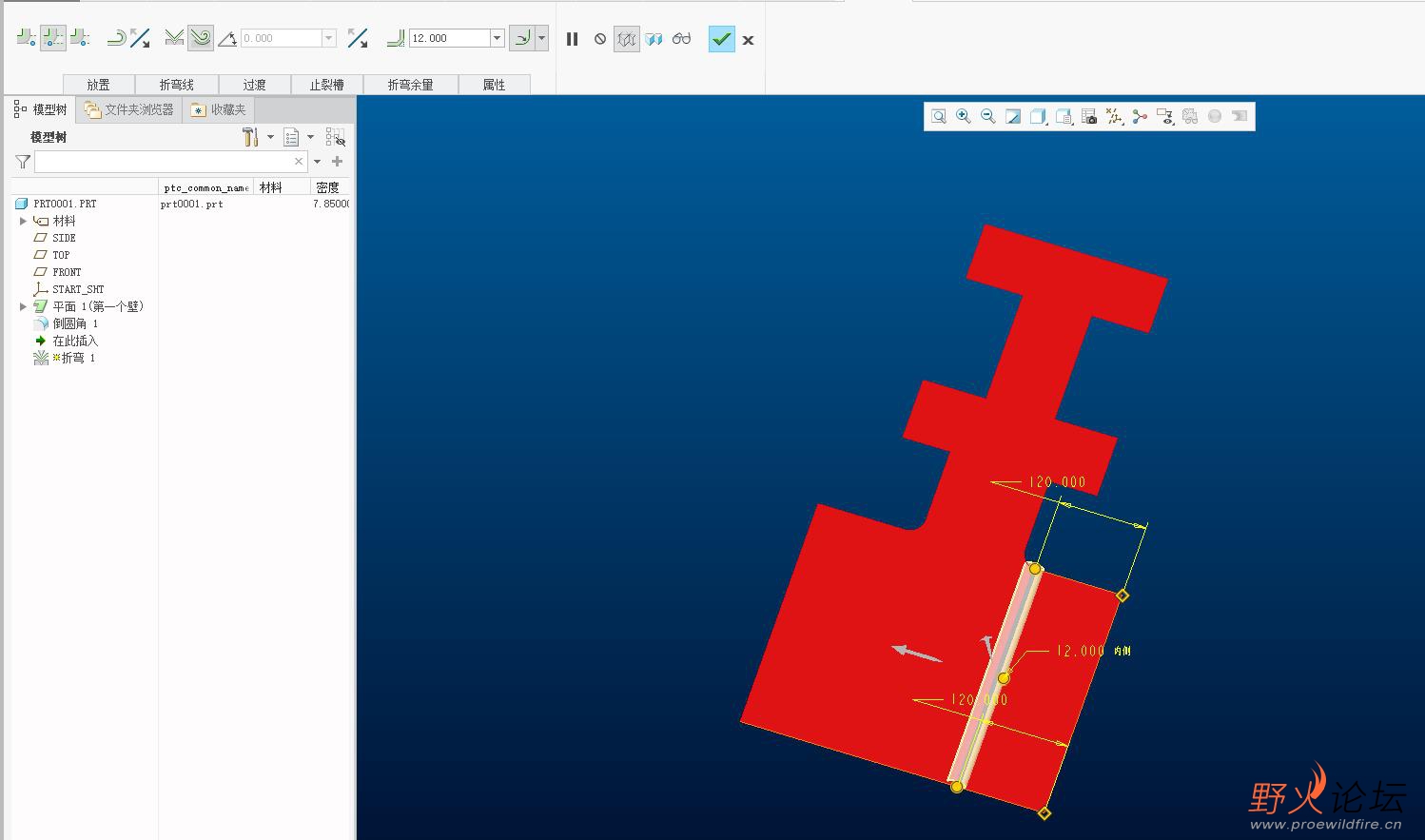Accept the bend with green checkmark
This screenshot has width=1425, height=840.
click(x=722, y=39)
